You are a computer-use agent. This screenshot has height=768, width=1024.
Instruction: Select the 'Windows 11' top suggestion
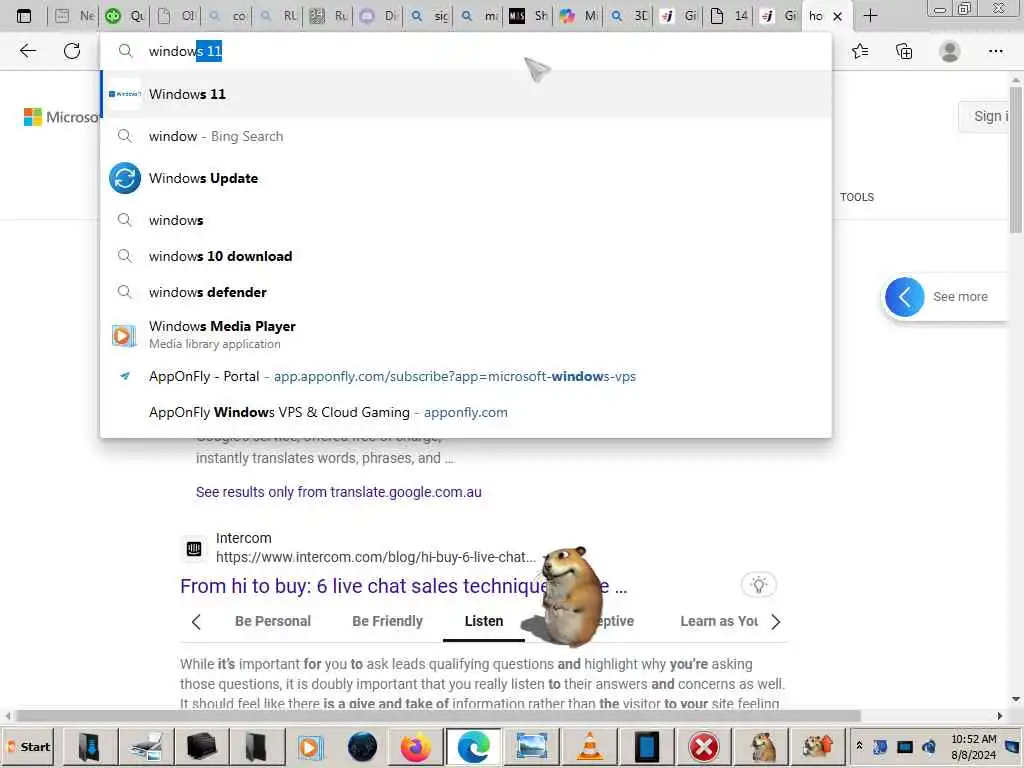click(x=466, y=94)
